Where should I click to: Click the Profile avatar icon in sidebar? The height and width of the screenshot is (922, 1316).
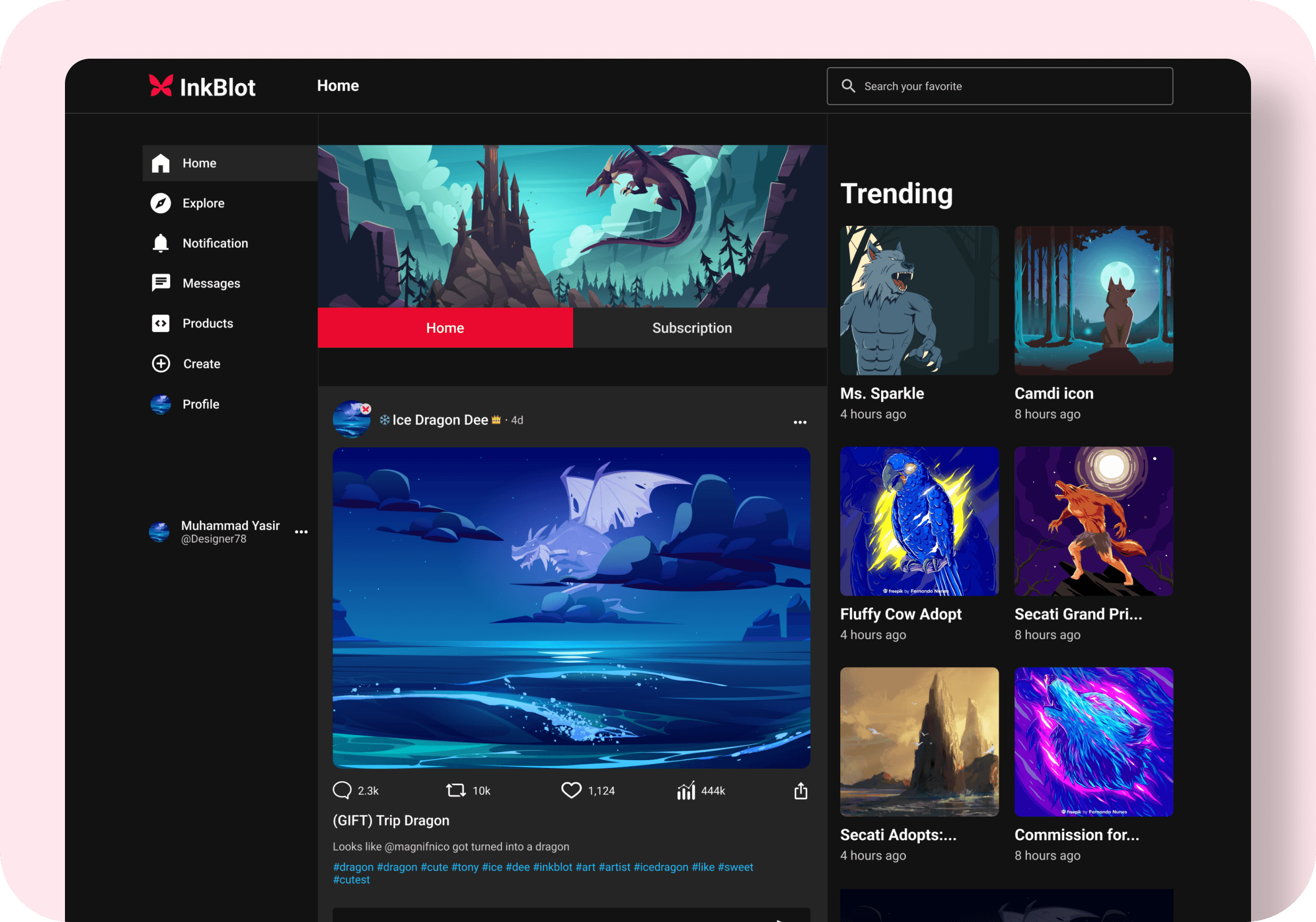(x=160, y=404)
